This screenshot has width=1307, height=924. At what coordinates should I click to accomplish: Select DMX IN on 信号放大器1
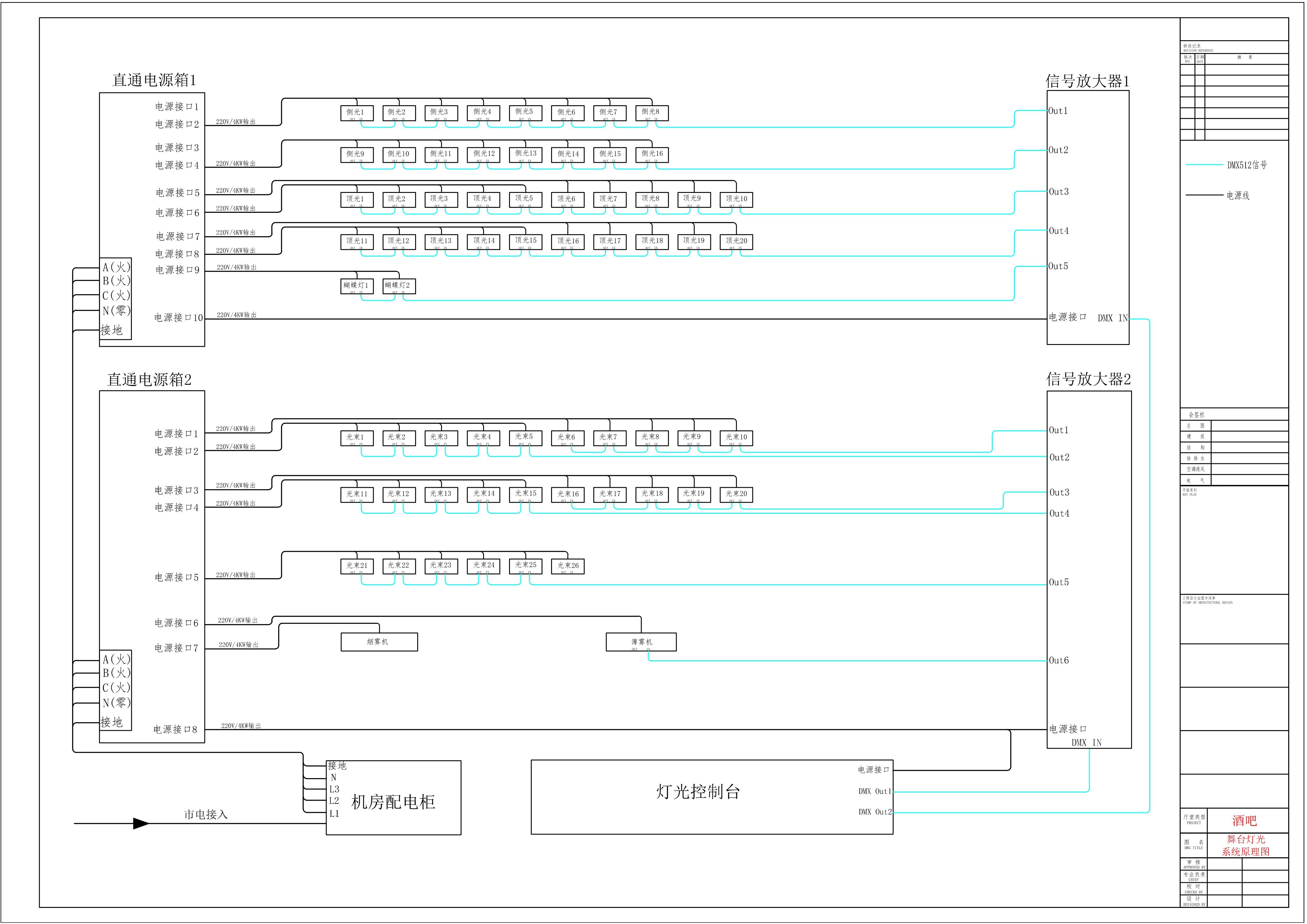pos(1113,319)
